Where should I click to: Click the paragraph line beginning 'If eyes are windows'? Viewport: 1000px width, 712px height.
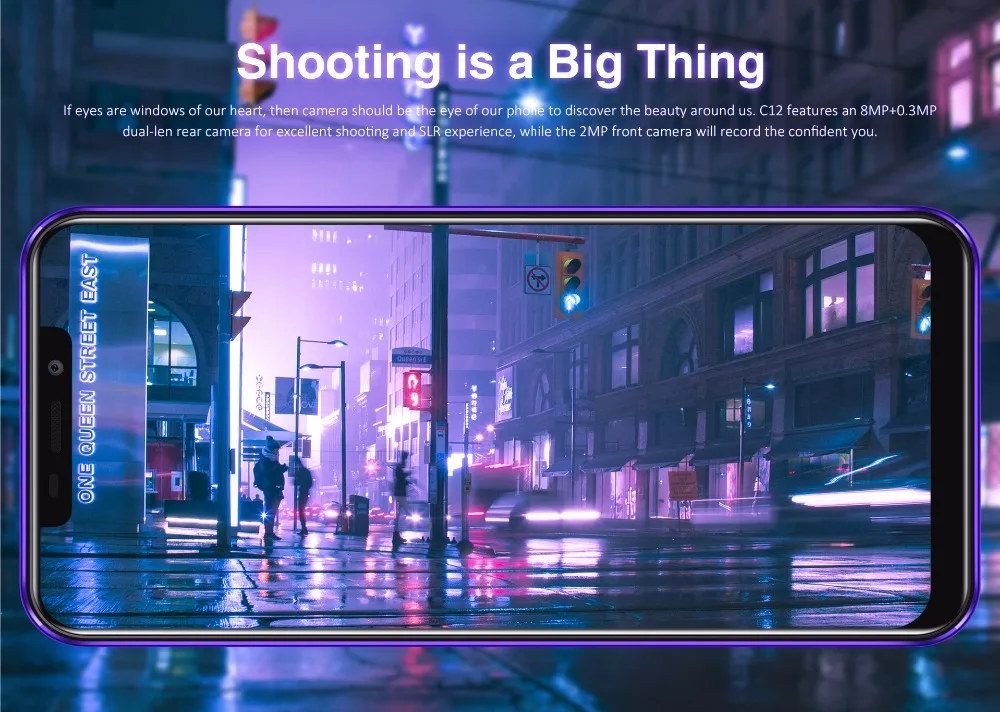coord(500,110)
